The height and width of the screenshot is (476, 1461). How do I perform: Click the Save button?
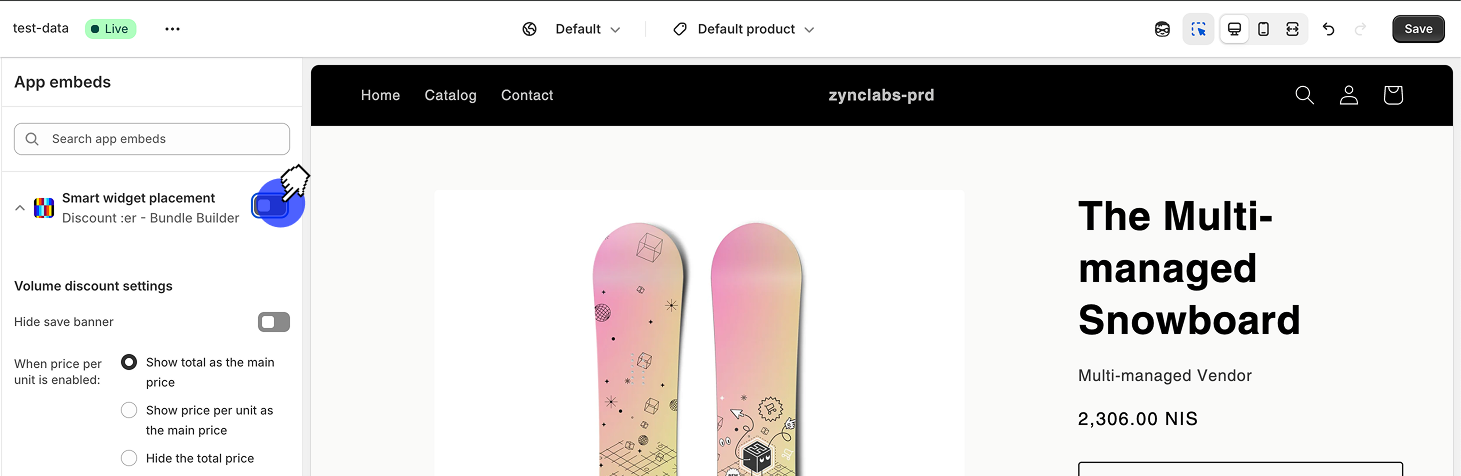[x=1418, y=29]
